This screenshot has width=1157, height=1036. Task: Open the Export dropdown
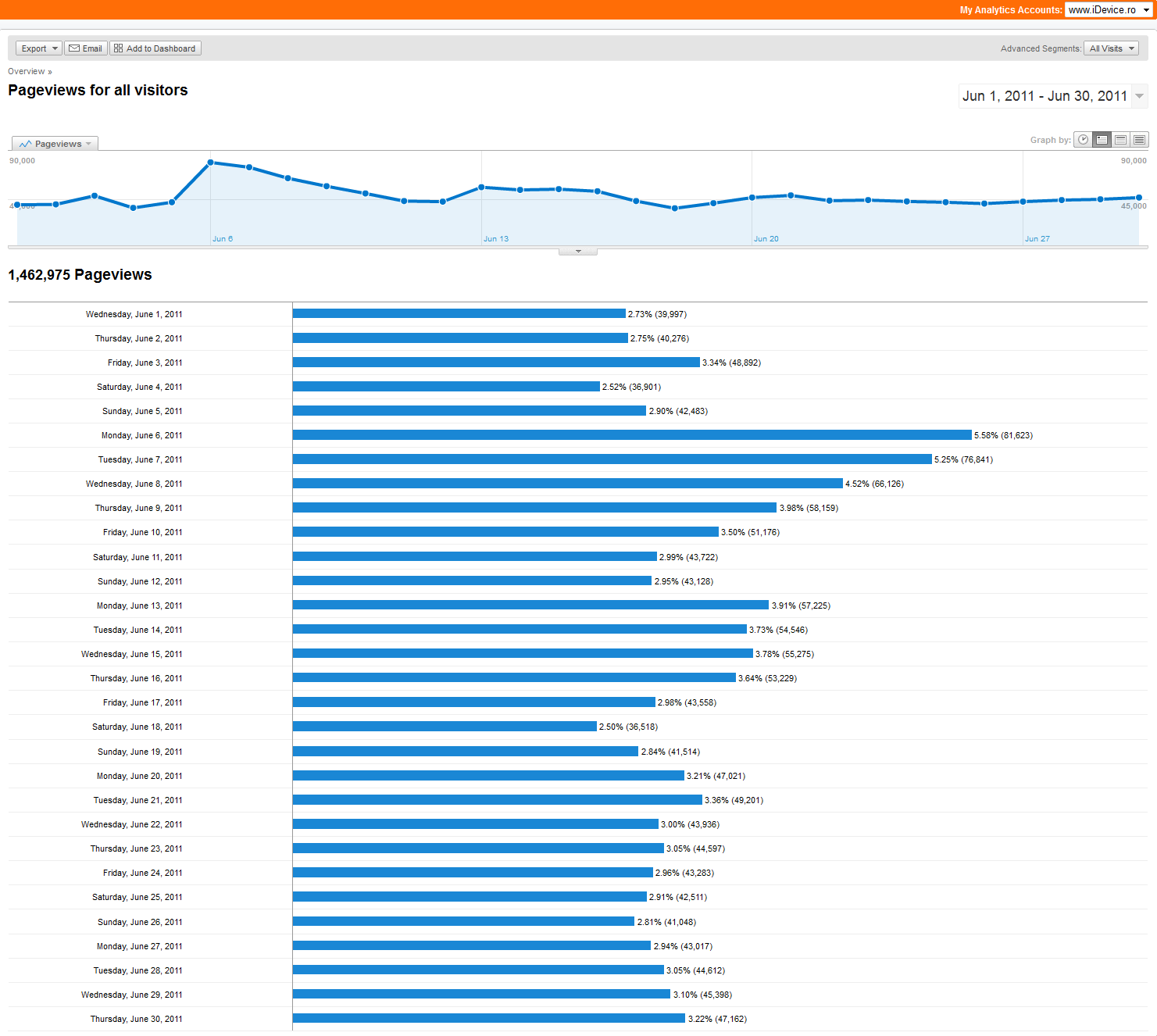click(x=38, y=48)
